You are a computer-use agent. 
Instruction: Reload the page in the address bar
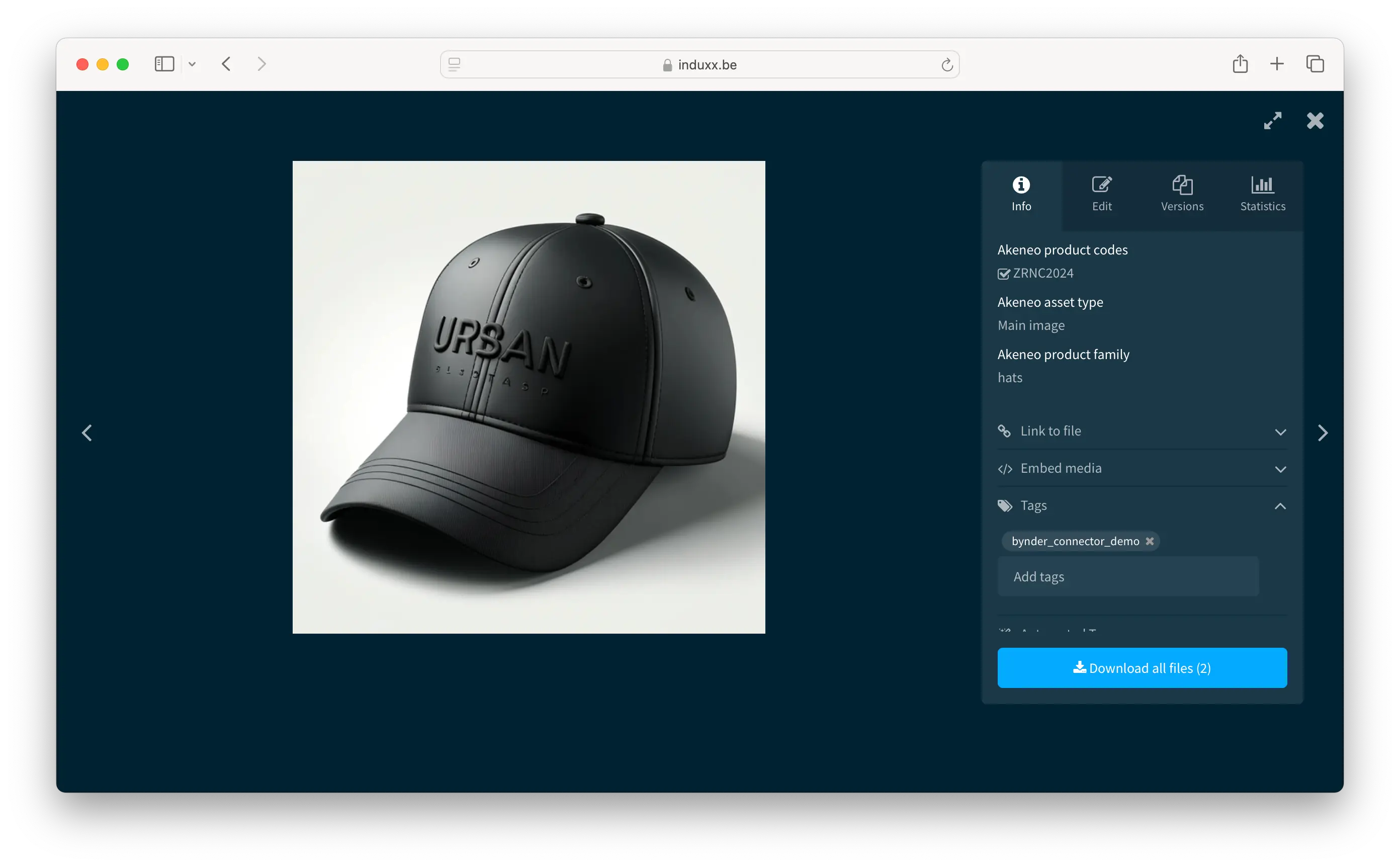point(946,65)
